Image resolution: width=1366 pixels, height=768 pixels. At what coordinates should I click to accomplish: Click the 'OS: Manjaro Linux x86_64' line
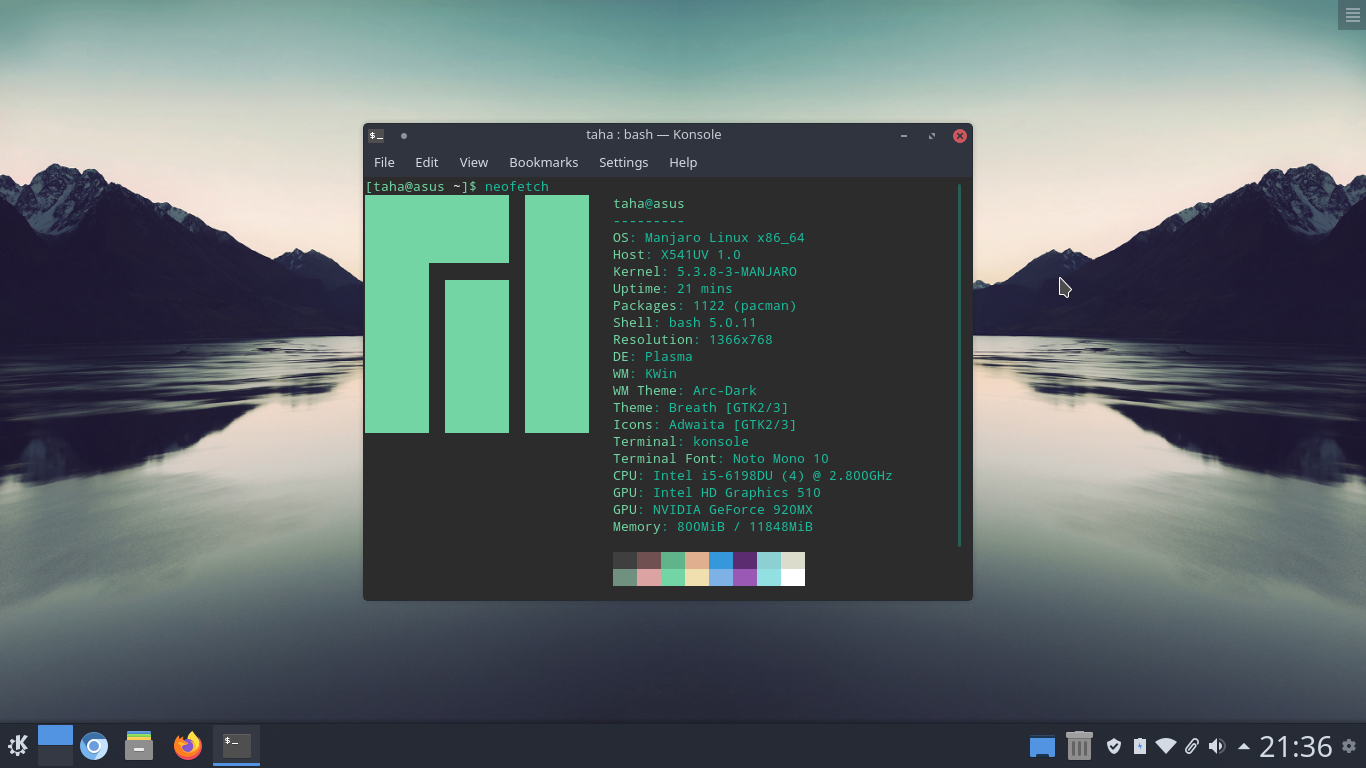point(709,238)
